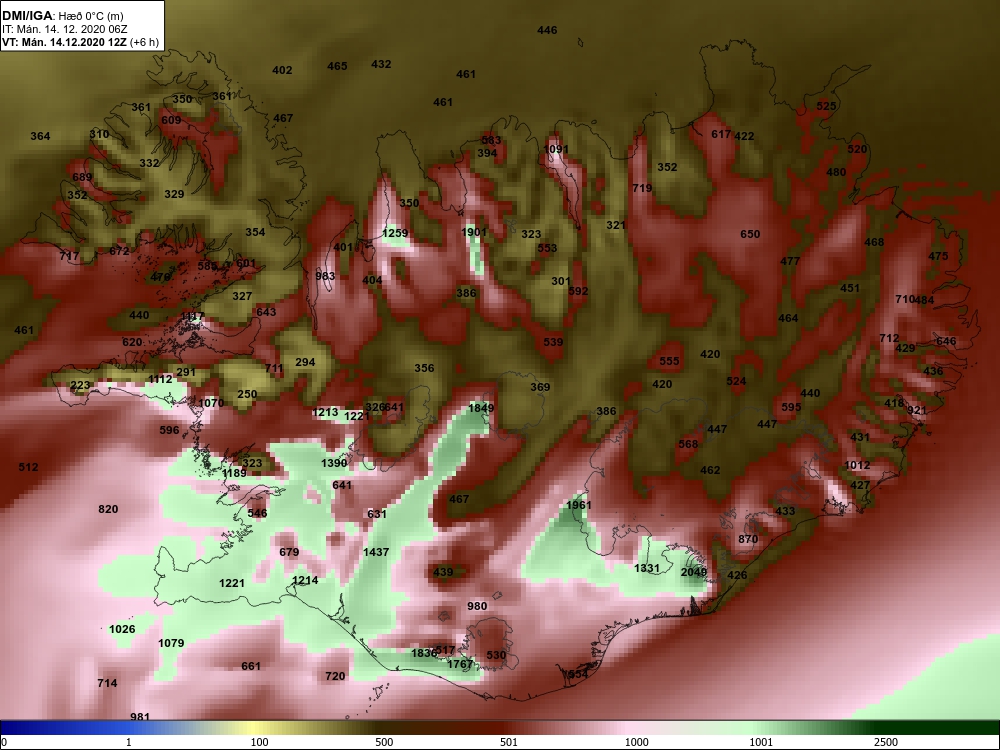1000x750 pixels.
Task: Select the map value 512 at left edge
Action: click(28, 467)
